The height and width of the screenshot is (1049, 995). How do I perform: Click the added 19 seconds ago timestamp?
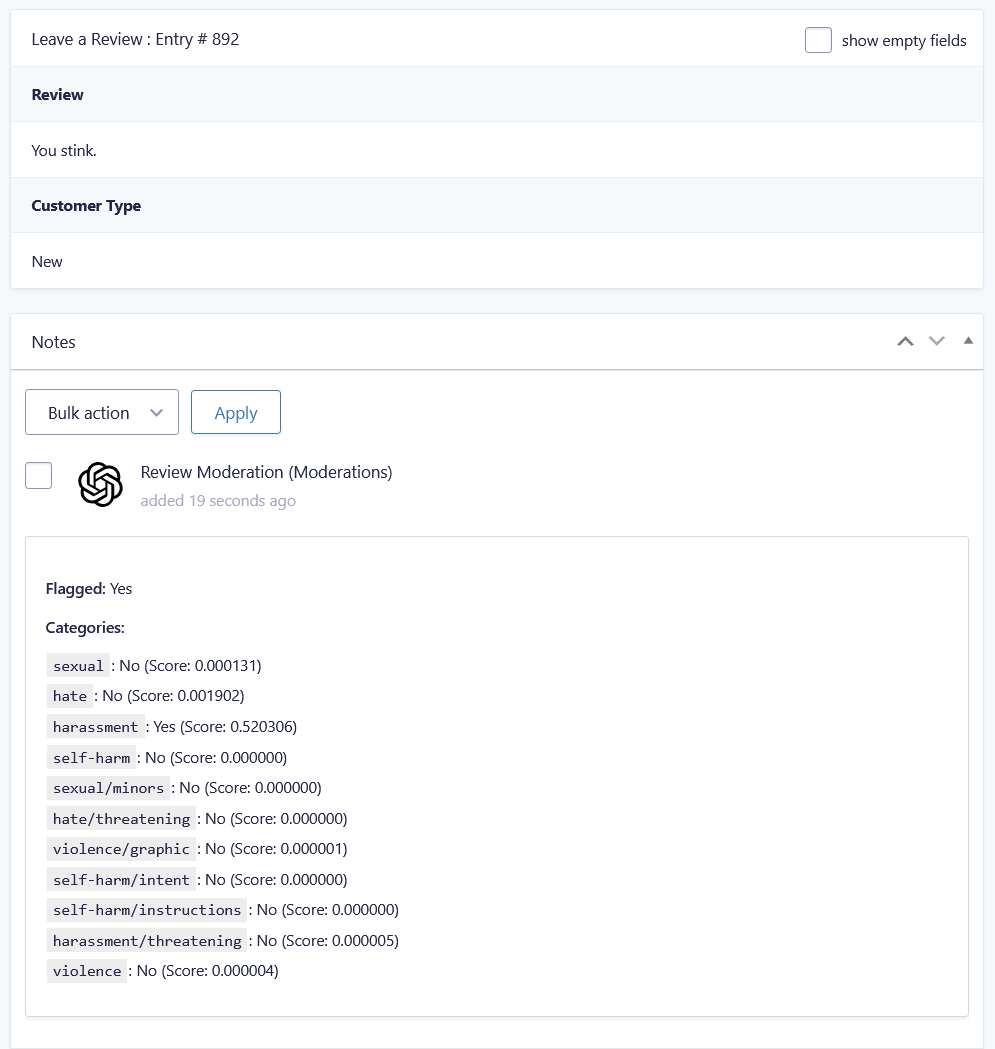(218, 501)
